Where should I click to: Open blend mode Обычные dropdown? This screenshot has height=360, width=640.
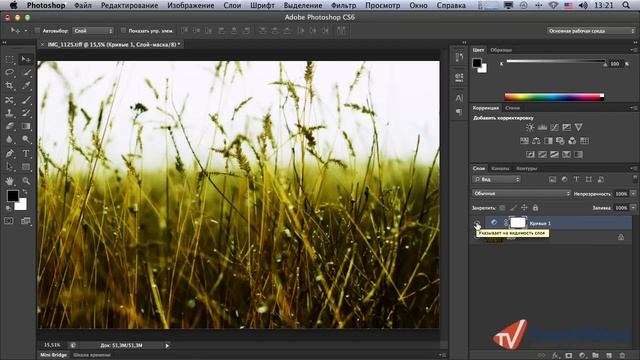point(521,193)
